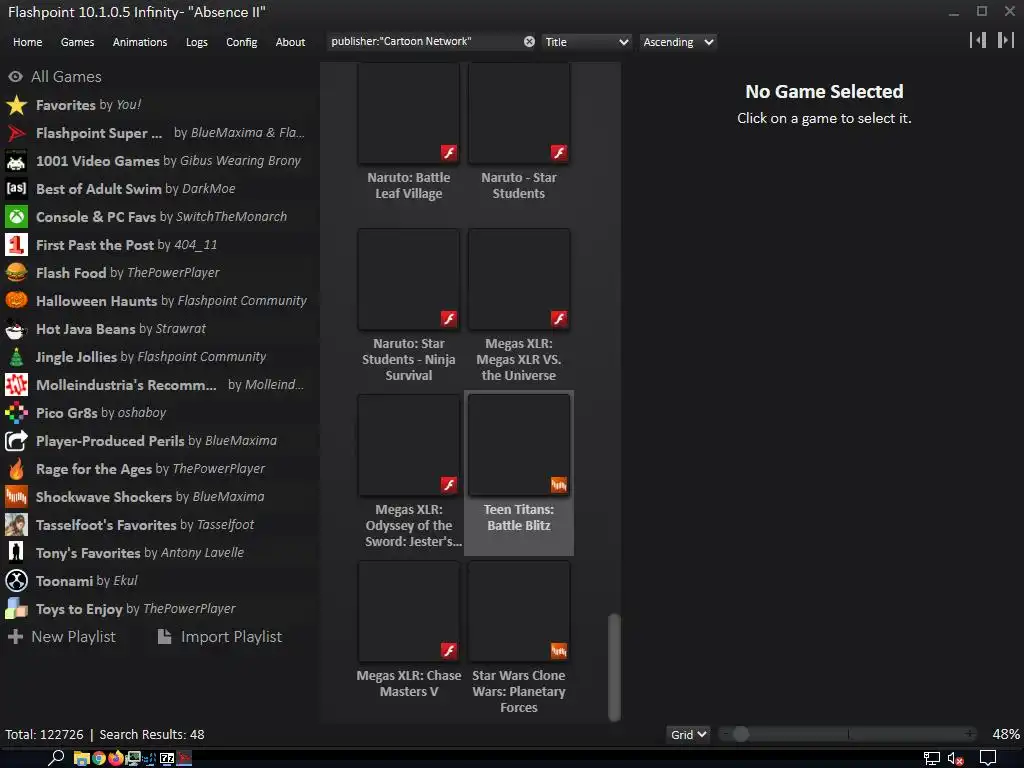Click the Pico Gr8s colorful icon
This screenshot has width=1024, height=768.
pos(16,413)
